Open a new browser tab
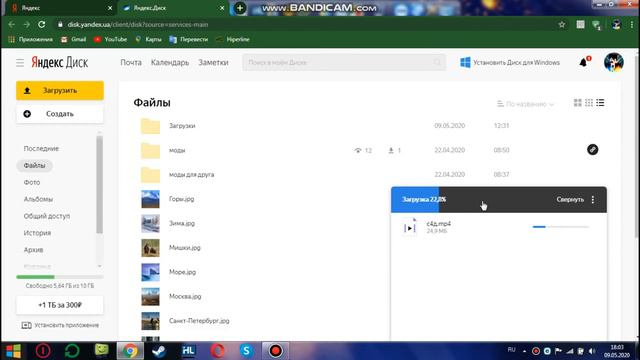This screenshot has height=360, width=640. (240, 8)
